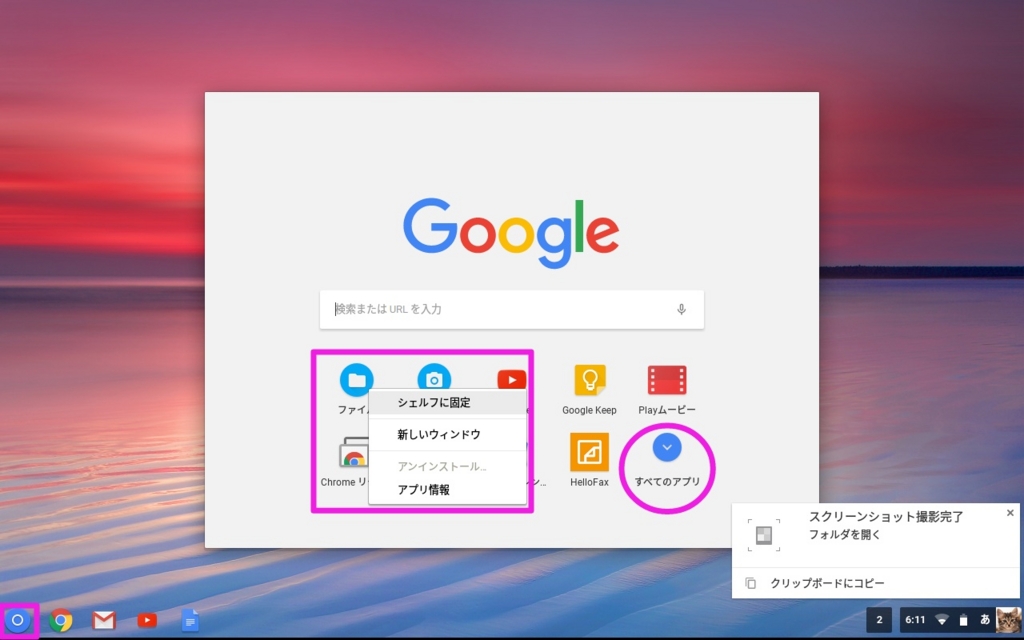Screen dimensions: 1024x640
Task: Open the Camera app icon in launcher
Action: click(434, 376)
